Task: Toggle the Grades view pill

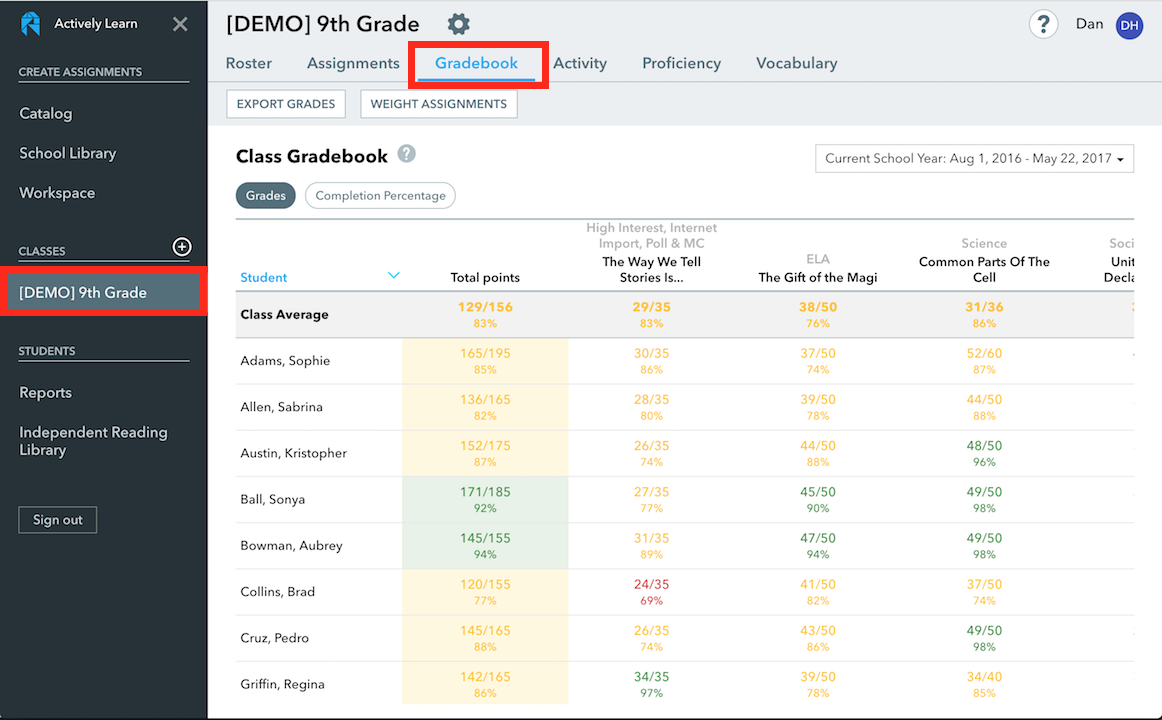Action: (x=265, y=196)
